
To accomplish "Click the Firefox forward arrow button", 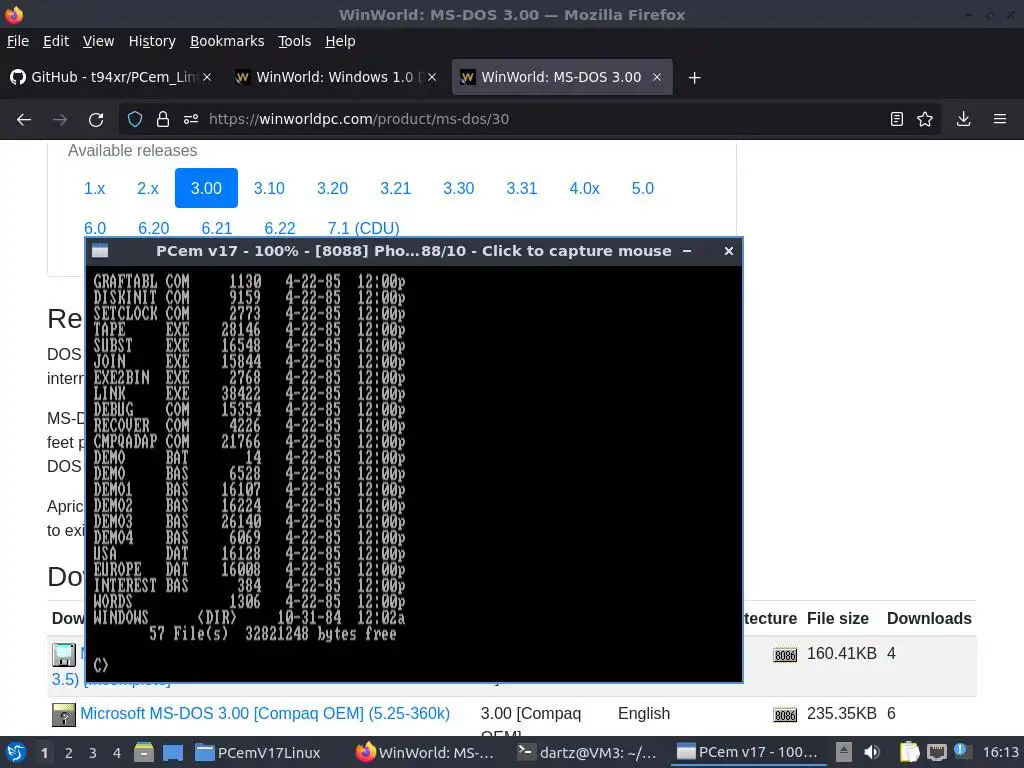I will coord(60,120).
